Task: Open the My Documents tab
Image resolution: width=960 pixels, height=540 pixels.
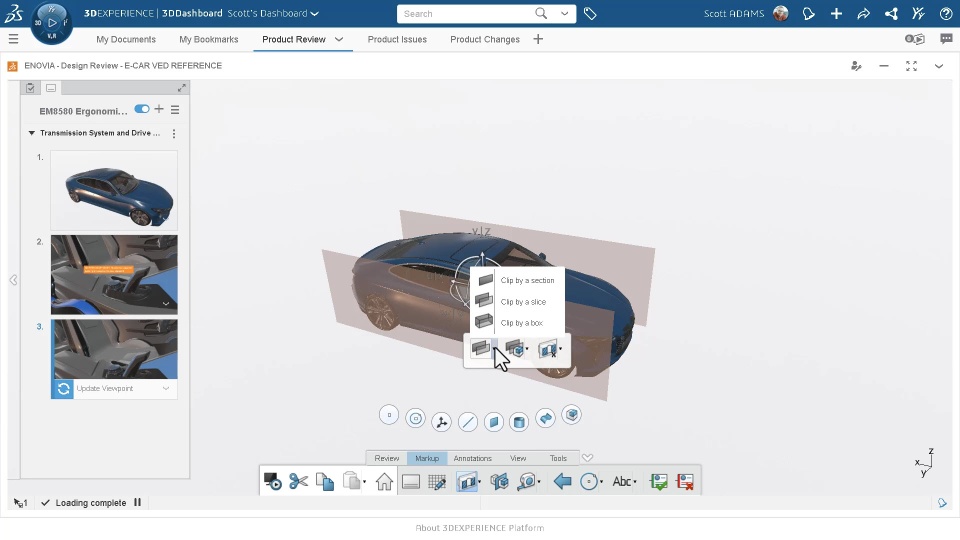Action: click(x=126, y=39)
